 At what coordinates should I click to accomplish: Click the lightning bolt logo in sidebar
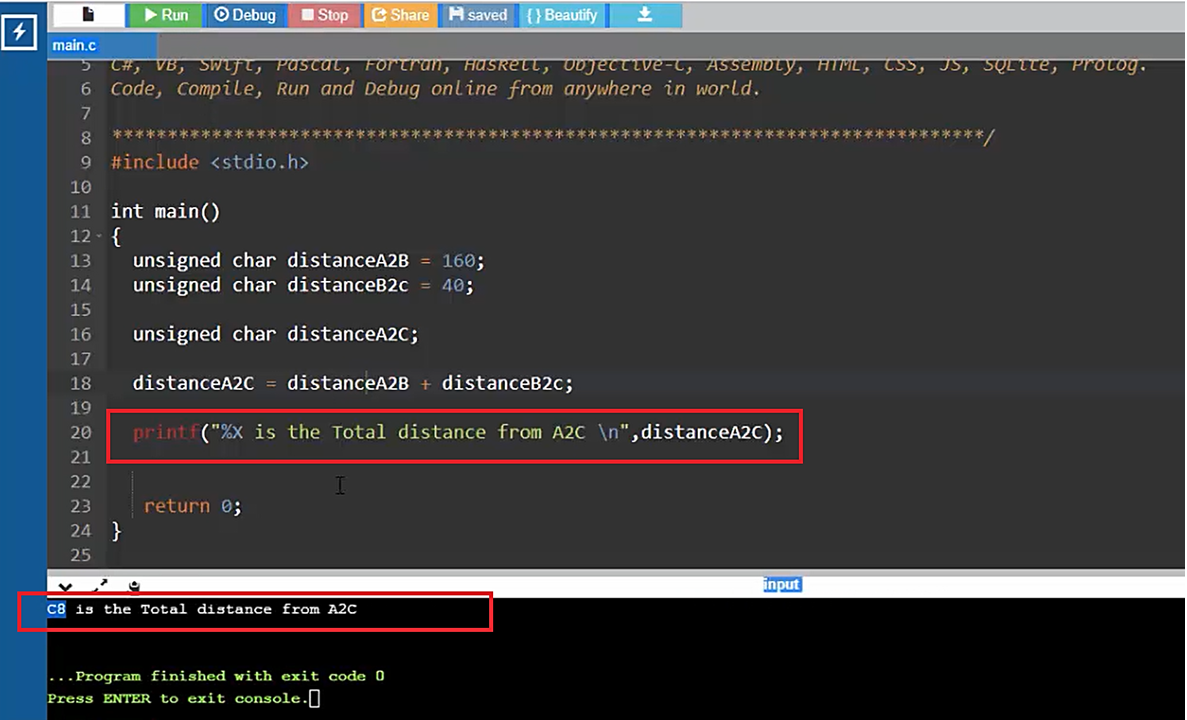coord(19,33)
